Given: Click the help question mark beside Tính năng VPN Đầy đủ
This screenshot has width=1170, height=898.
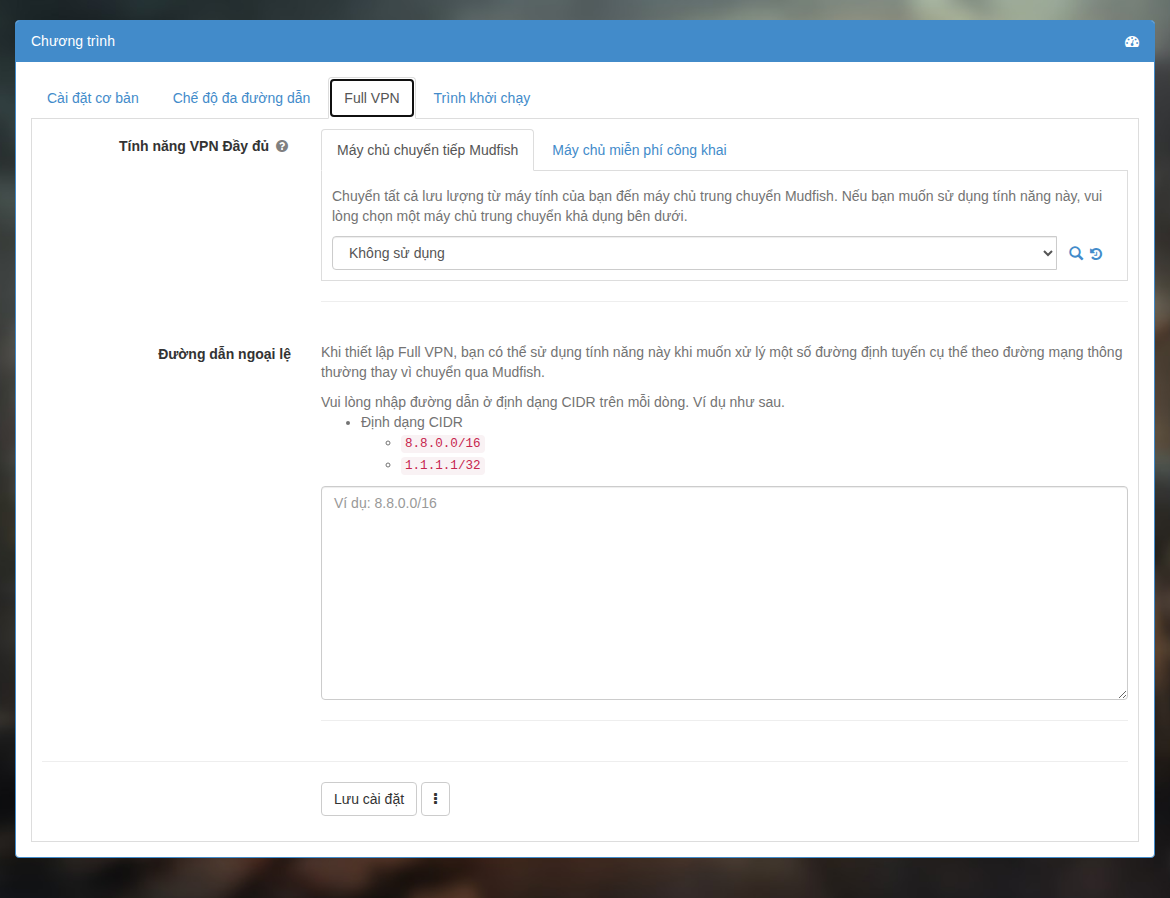Looking at the screenshot, I should tap(282, 146).
